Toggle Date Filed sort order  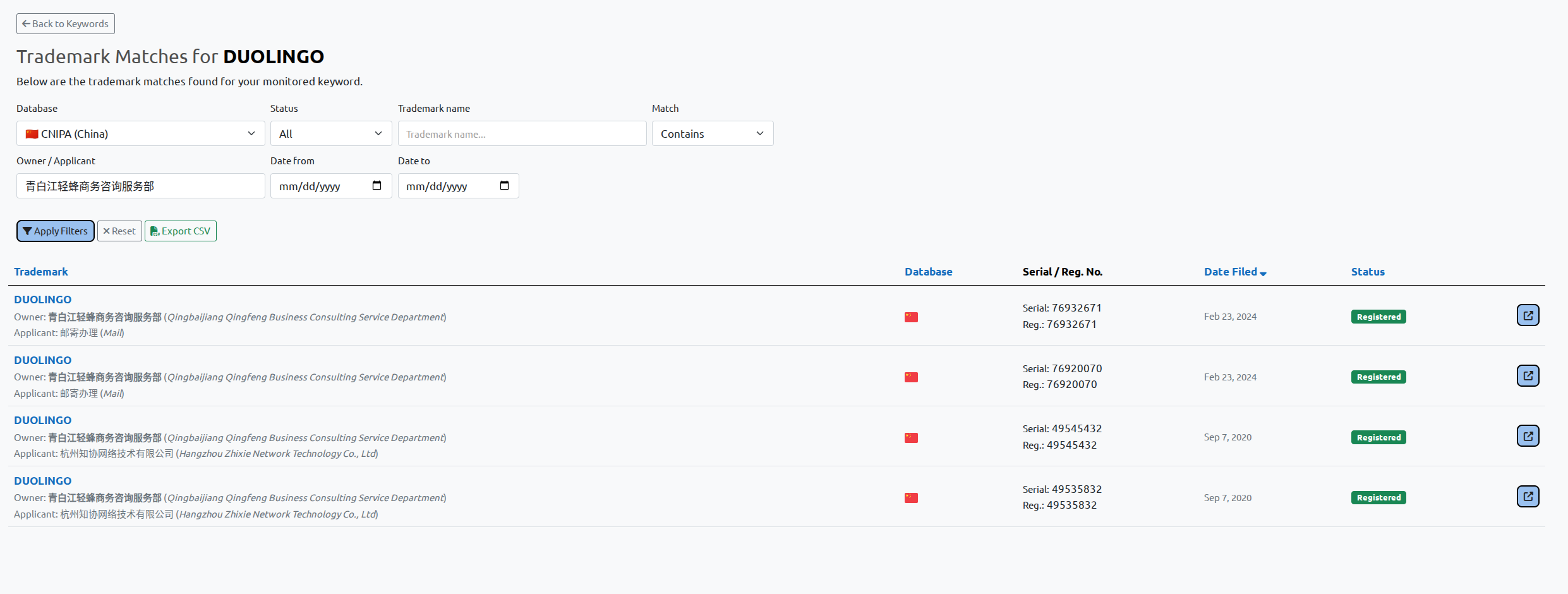[1234, 271]
